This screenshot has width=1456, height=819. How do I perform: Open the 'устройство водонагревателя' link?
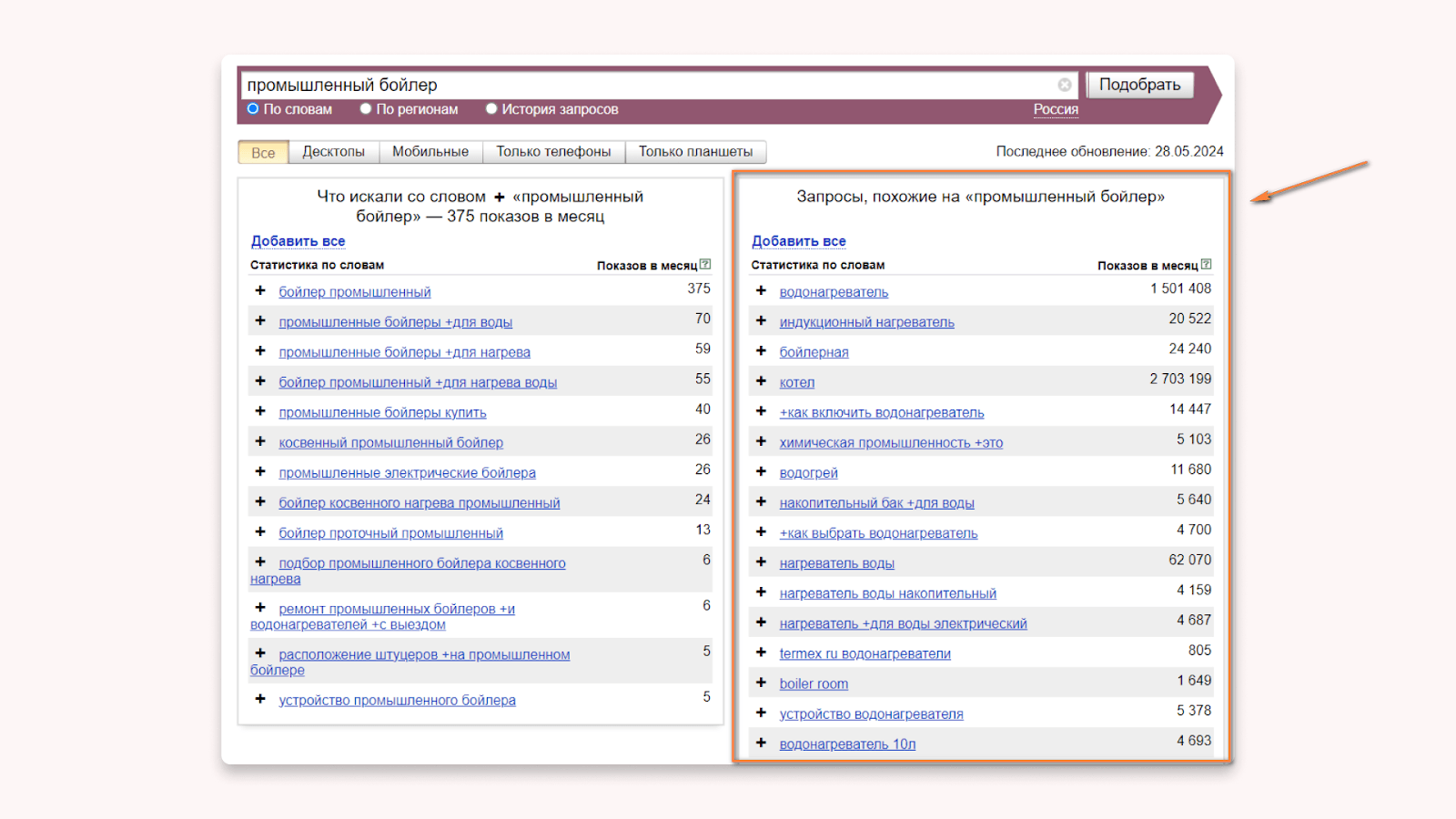coord(871,714)
